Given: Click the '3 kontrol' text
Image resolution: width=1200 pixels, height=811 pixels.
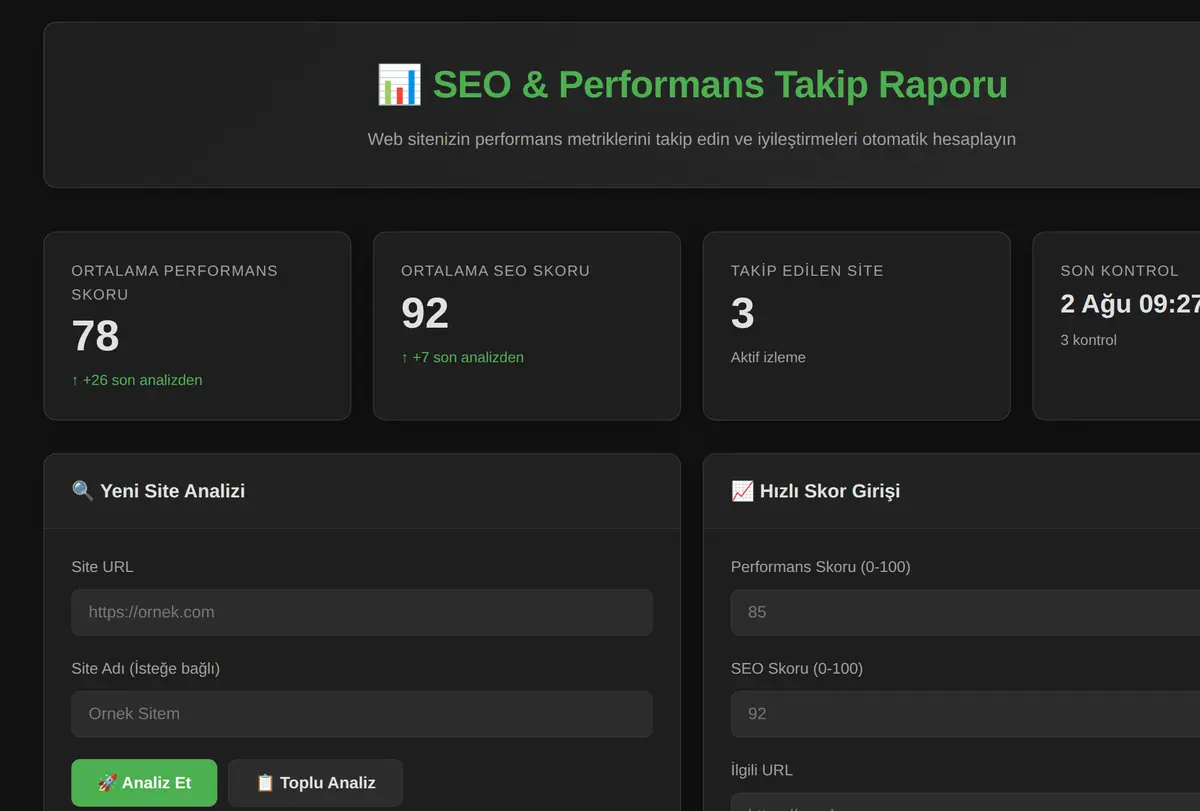Looking at the screenshot, I should (1088, 340).
